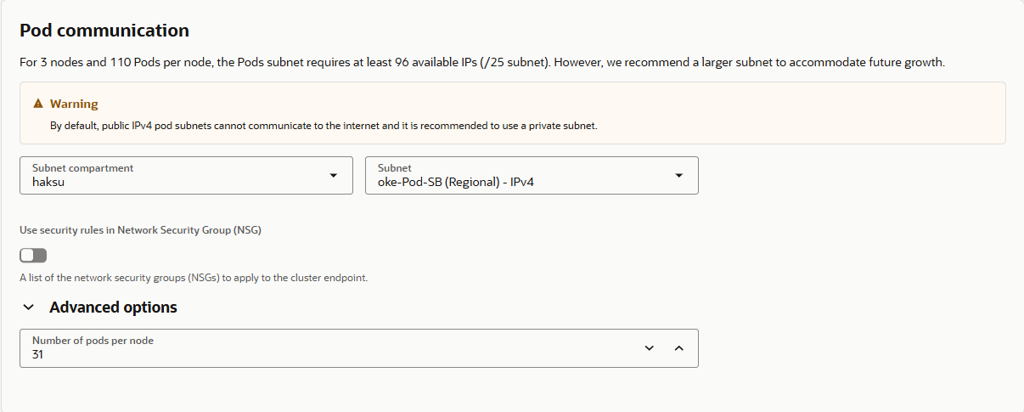Click the Number of pods per node label
The image size is (1024, 412).
click(93, 341)
